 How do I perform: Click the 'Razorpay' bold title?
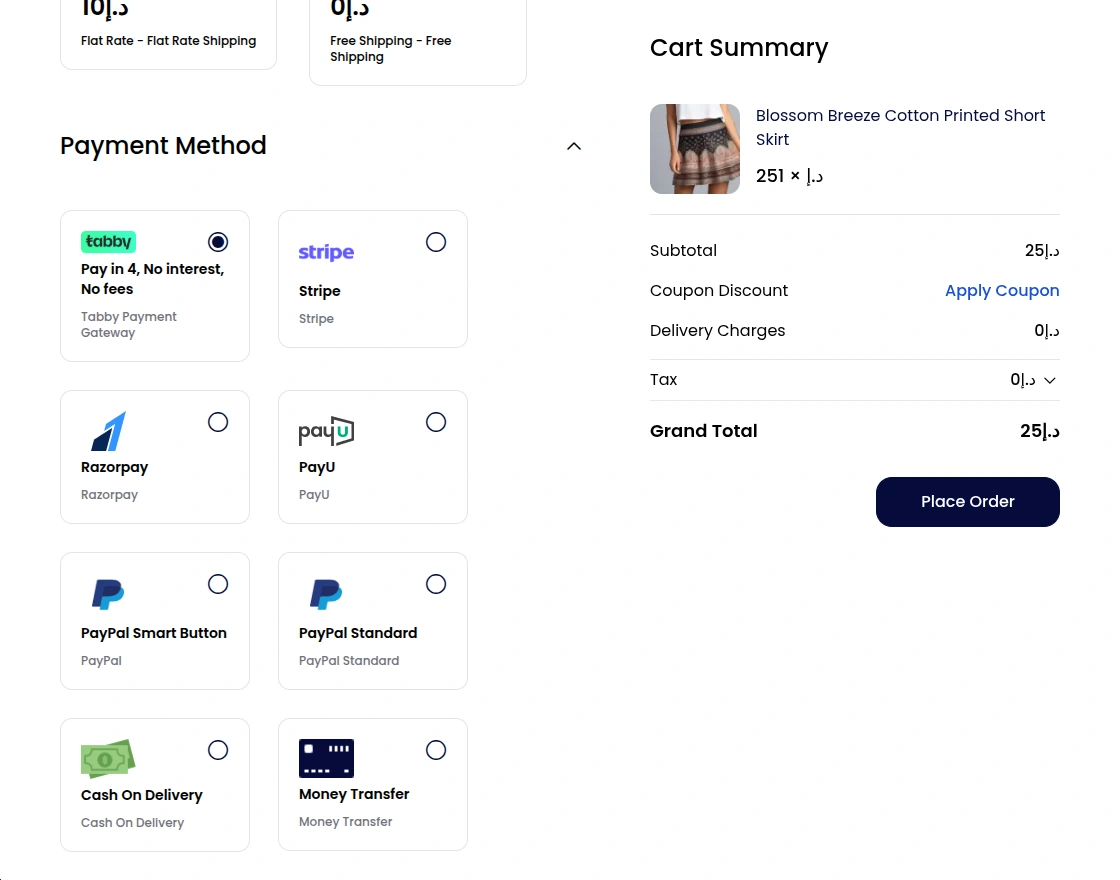114,467
